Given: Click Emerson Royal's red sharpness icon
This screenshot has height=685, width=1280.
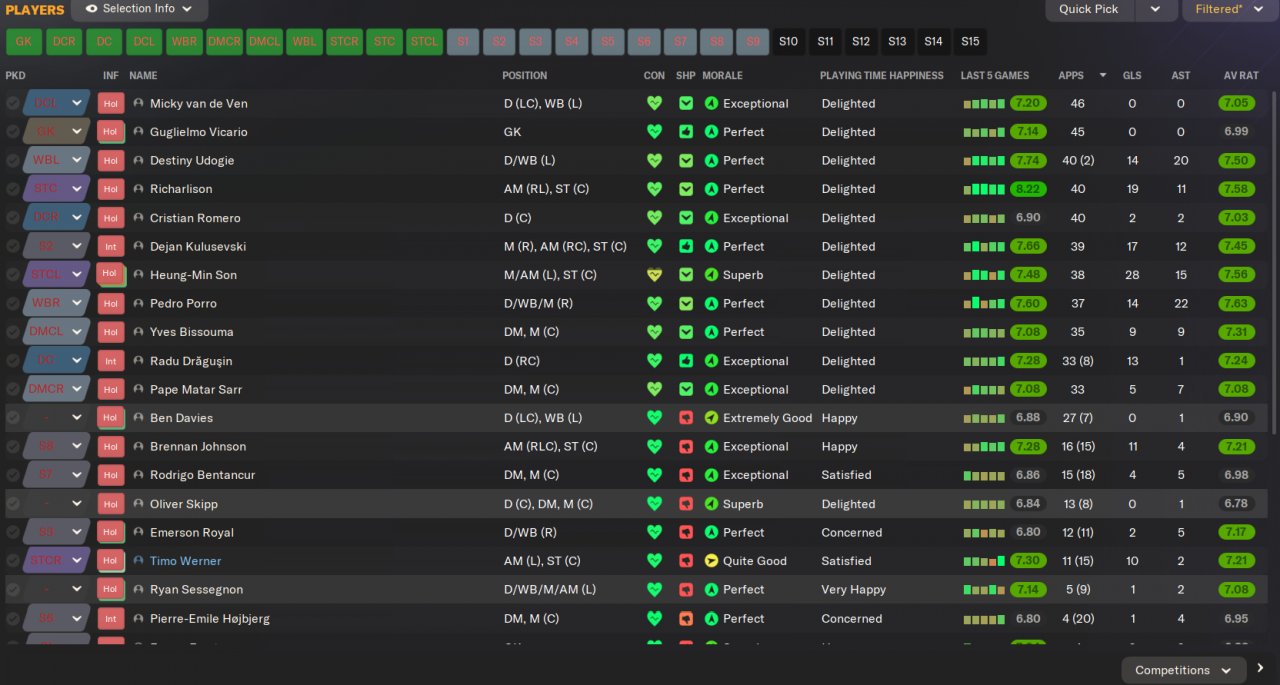Looking at the screenshot, I should click(686, 532).
